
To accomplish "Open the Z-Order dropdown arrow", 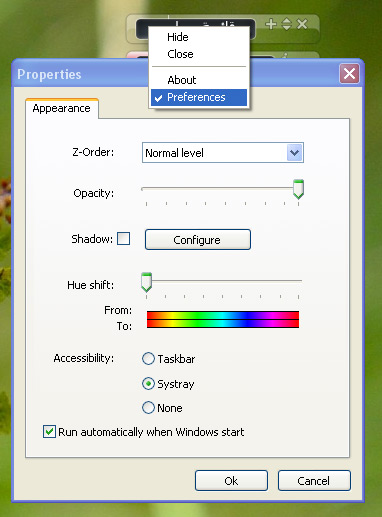I will [x=295, y=153].
